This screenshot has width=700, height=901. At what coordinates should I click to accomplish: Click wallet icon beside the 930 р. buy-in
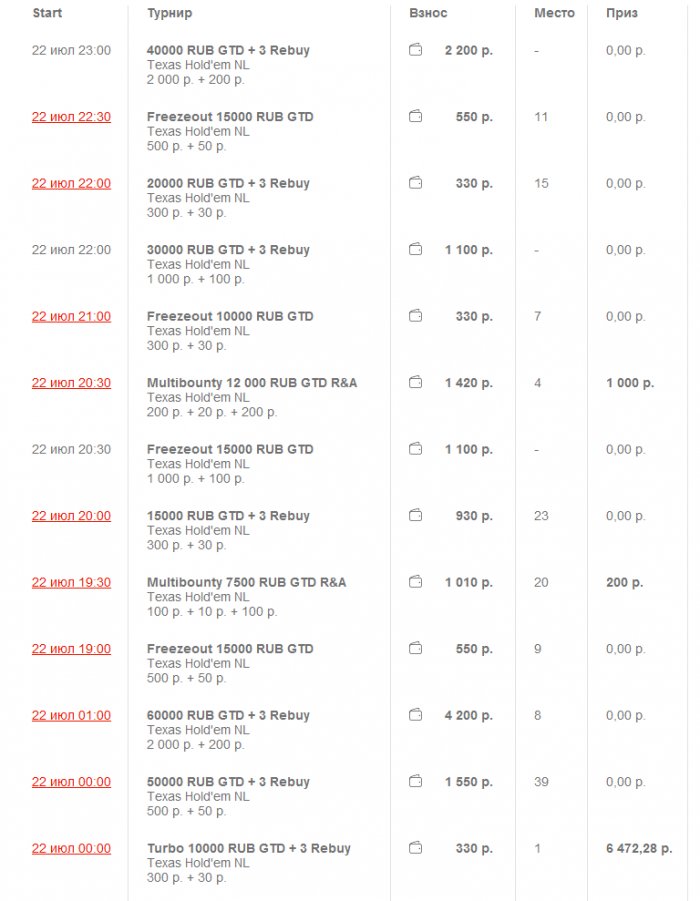[x=416, y=516]
